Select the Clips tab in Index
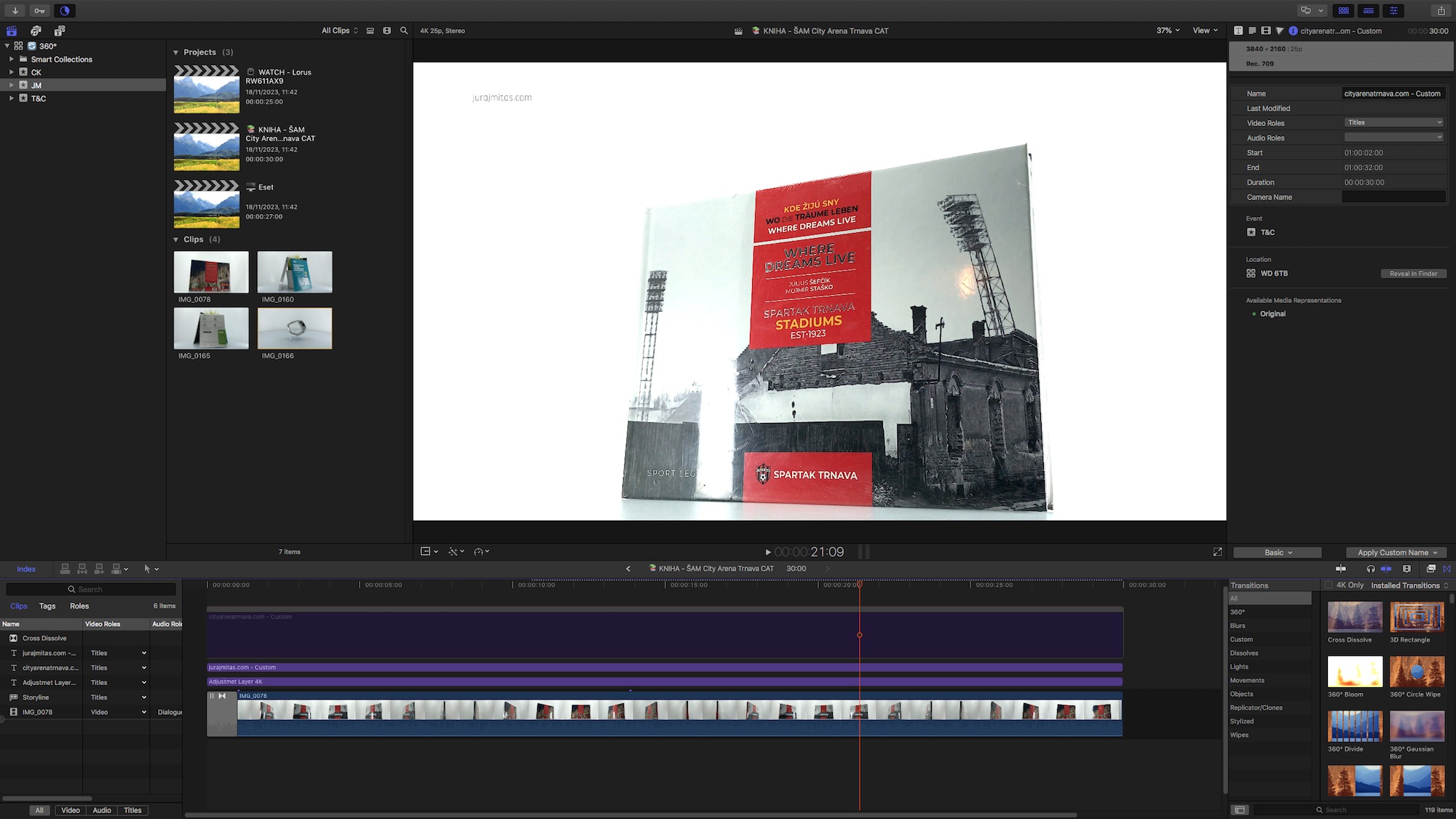This screenshot has width=1456, height=819. 19,606
